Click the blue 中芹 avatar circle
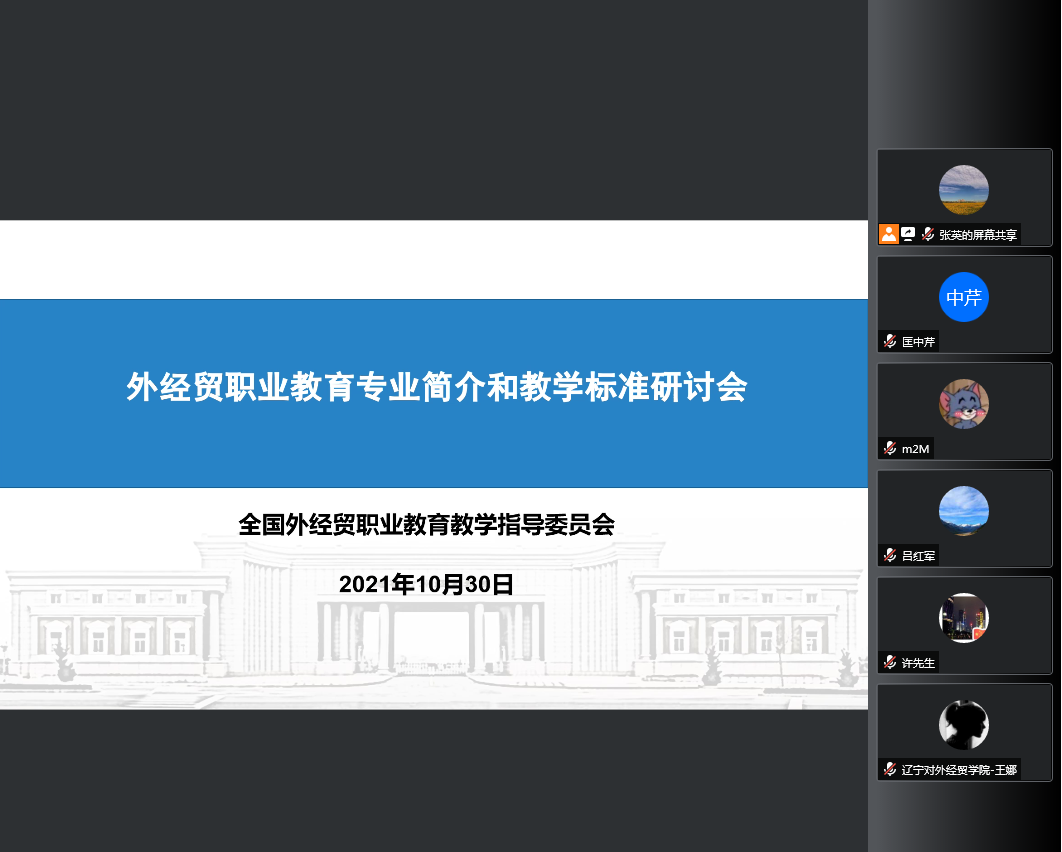 point(963,297)
